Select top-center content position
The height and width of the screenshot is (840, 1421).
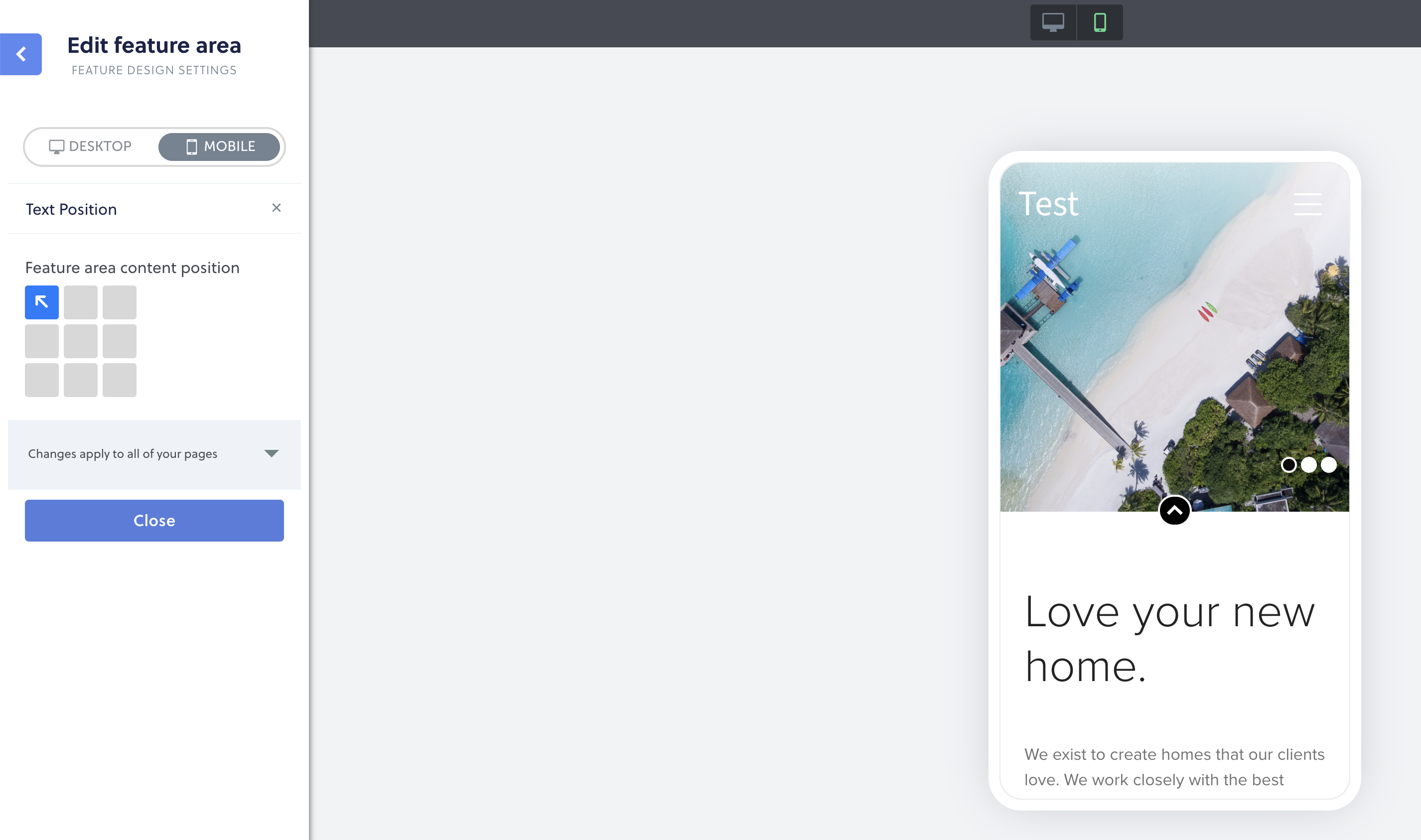(80, 302)
